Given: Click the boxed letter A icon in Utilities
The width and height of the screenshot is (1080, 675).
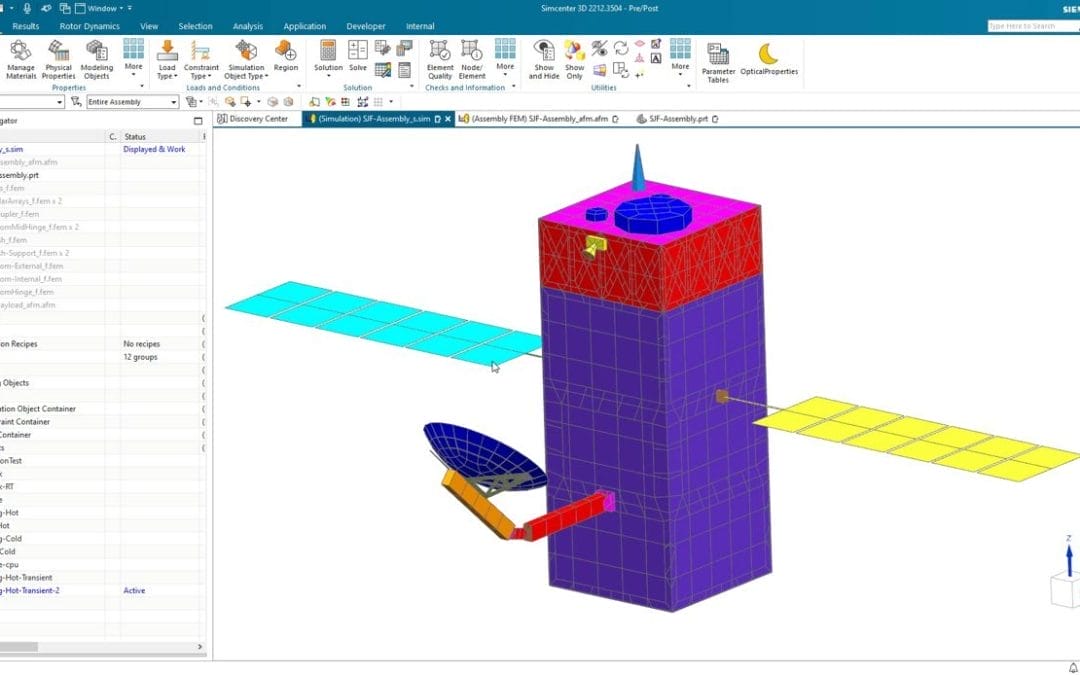Looking at the screenshot, I should (656, 59).
